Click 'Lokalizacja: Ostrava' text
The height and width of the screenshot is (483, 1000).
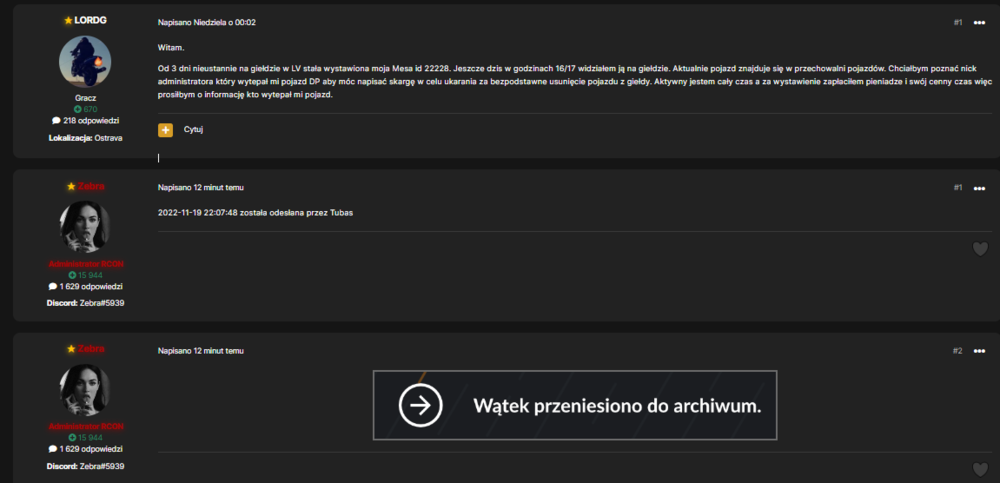point(85,138)
